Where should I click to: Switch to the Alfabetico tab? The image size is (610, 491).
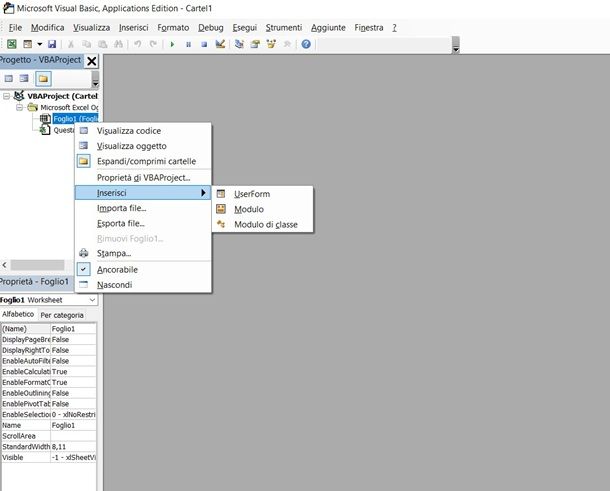(x=18, y=314)
